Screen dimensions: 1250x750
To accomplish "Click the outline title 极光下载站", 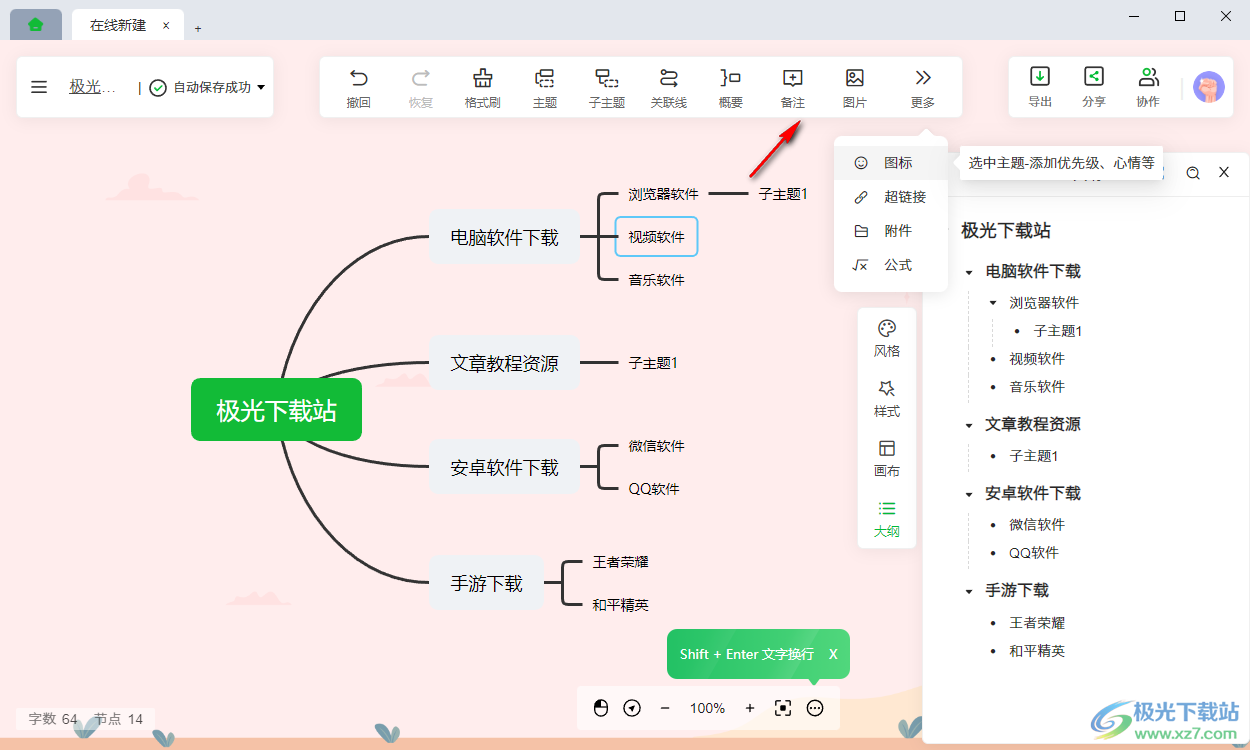I will [1006, 231].
